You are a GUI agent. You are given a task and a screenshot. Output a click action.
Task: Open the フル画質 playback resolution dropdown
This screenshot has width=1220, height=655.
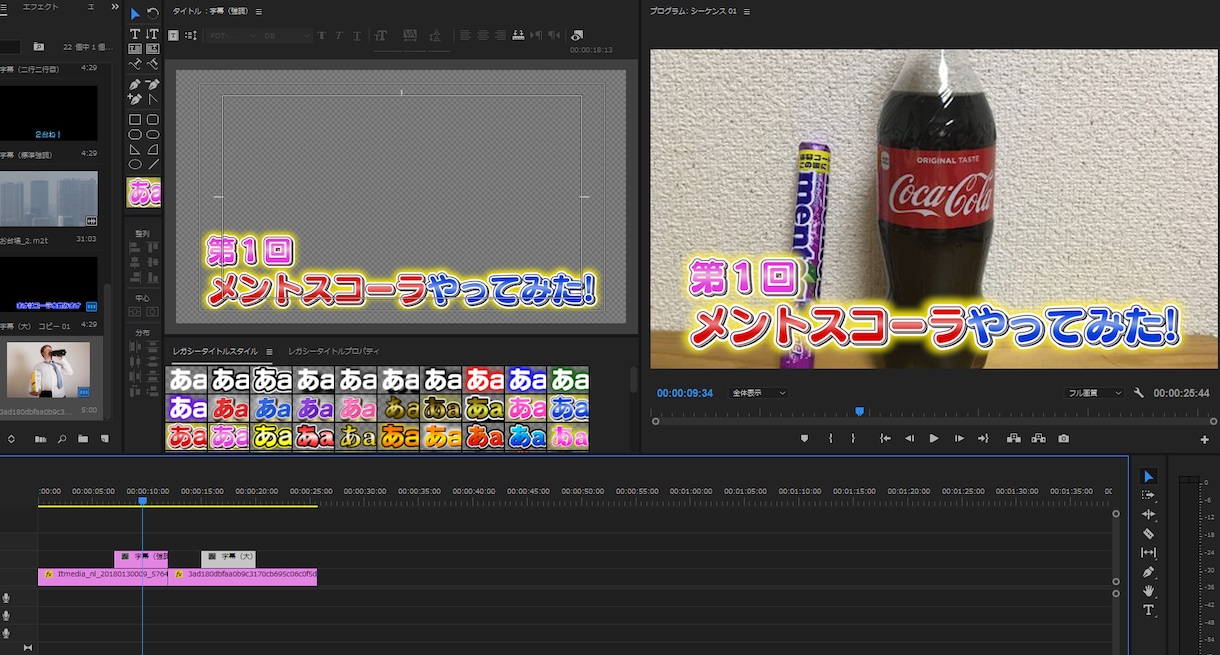tap(1093, 393)
